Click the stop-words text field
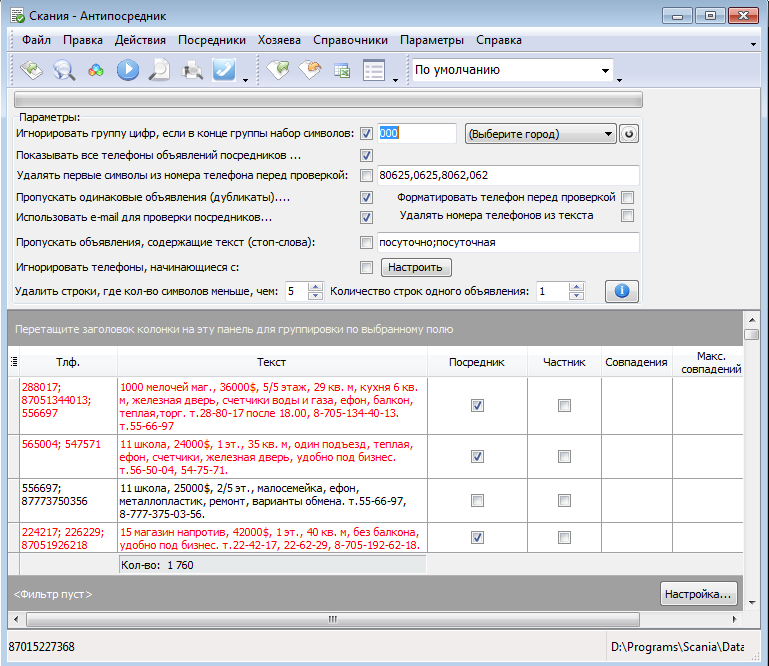Screen dimensions: 769x666 (507, 242)
